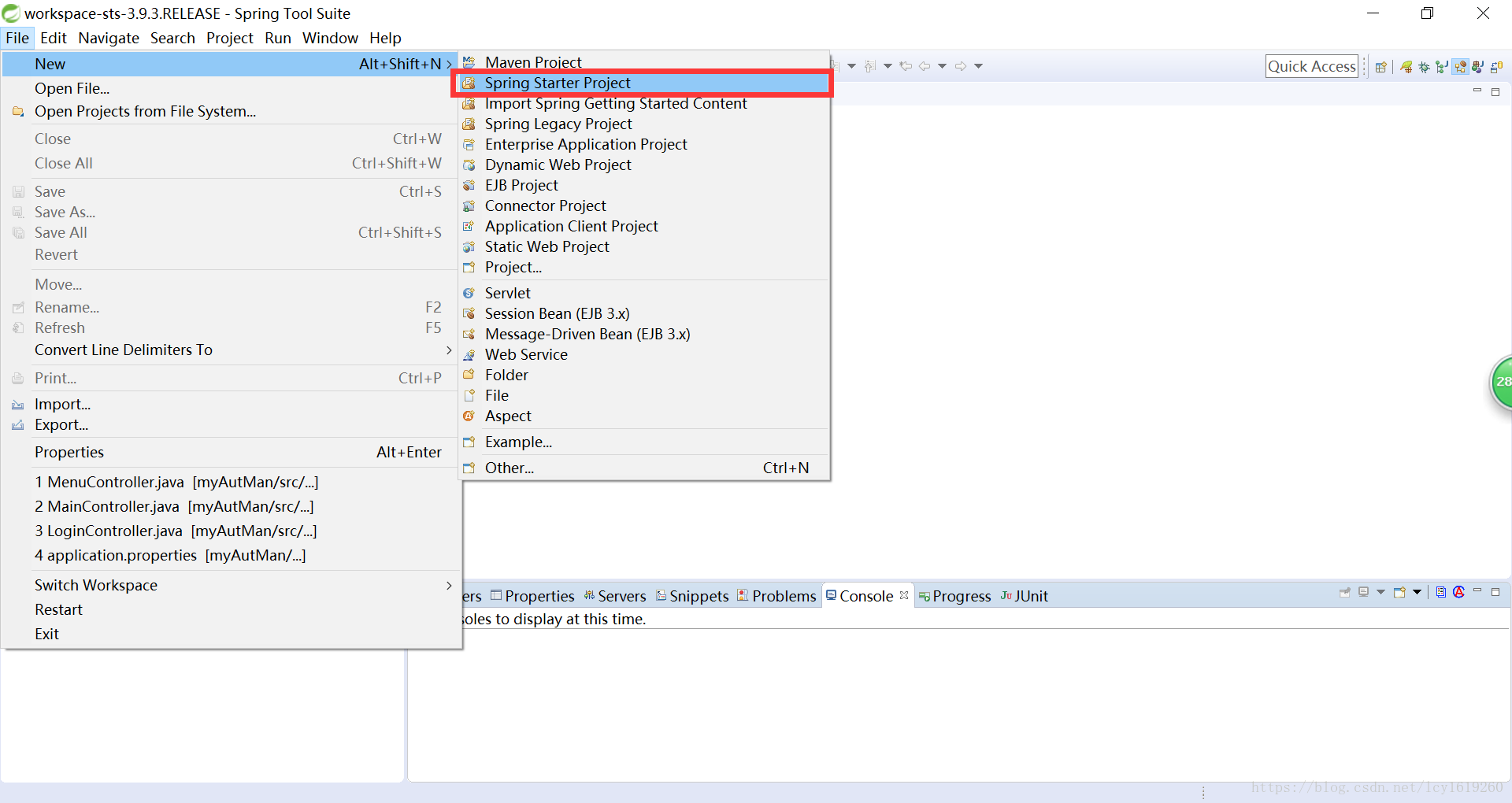Open recent file MenuController.java

coord(232,482)
